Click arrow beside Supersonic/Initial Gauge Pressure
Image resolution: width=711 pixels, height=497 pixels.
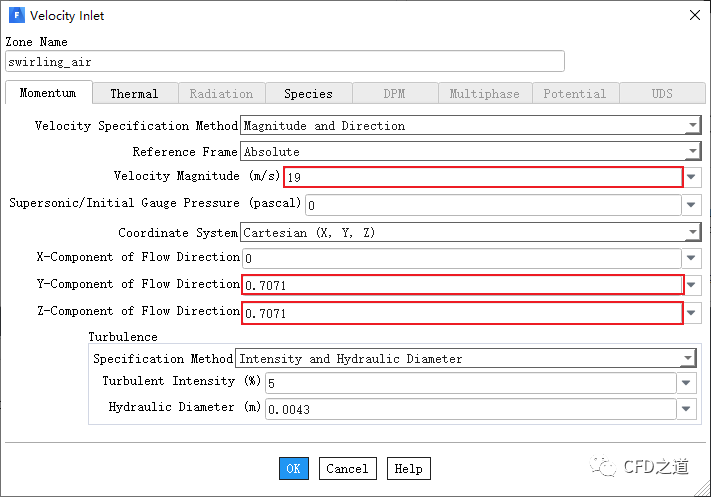point(692,205)
